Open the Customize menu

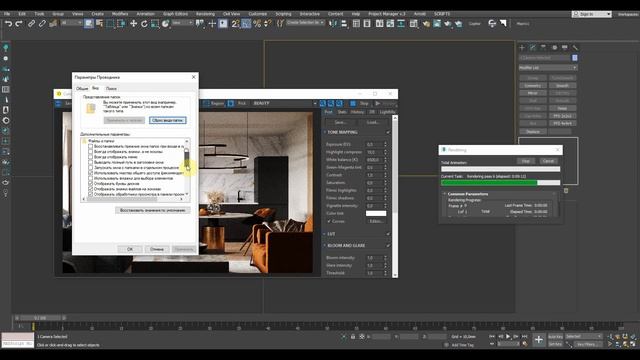pos(258,14)
